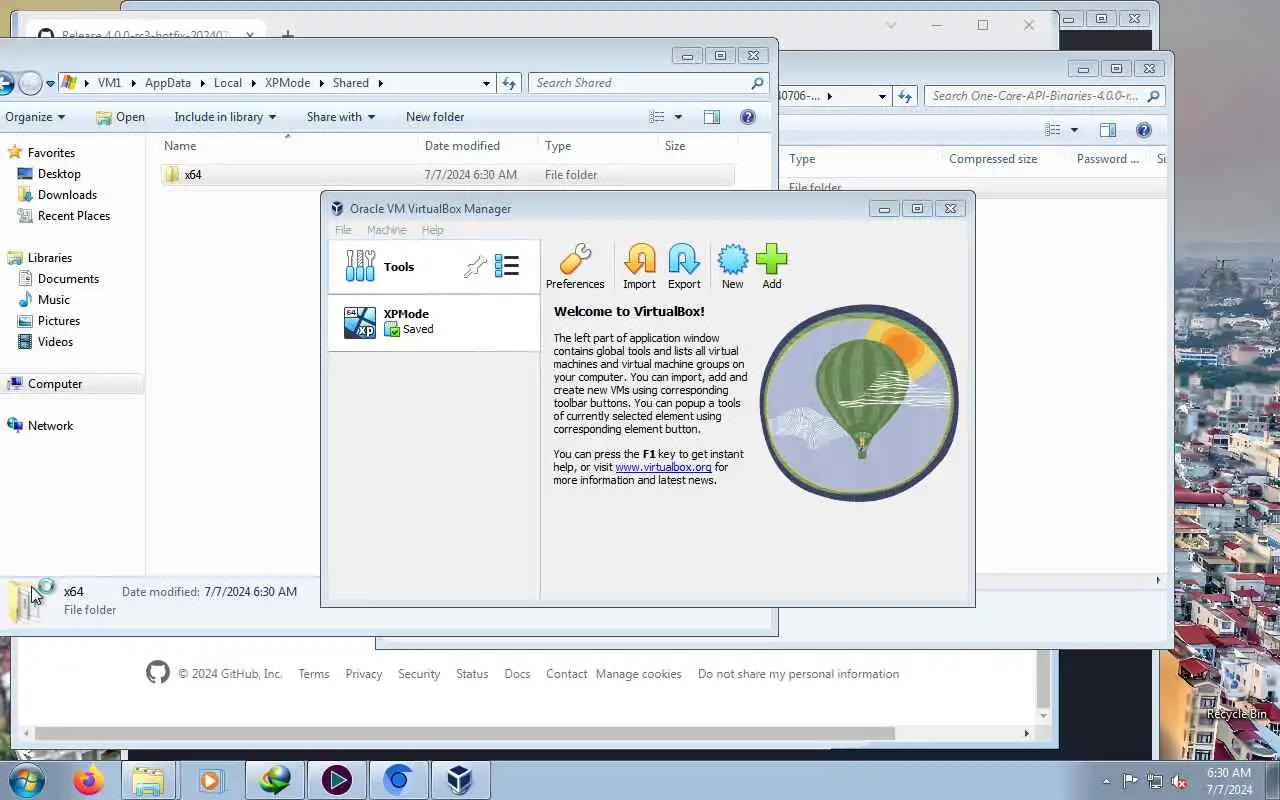Open the VirtualBox Machine menu
1280x800 pixels.
click(x=386, y=230)
